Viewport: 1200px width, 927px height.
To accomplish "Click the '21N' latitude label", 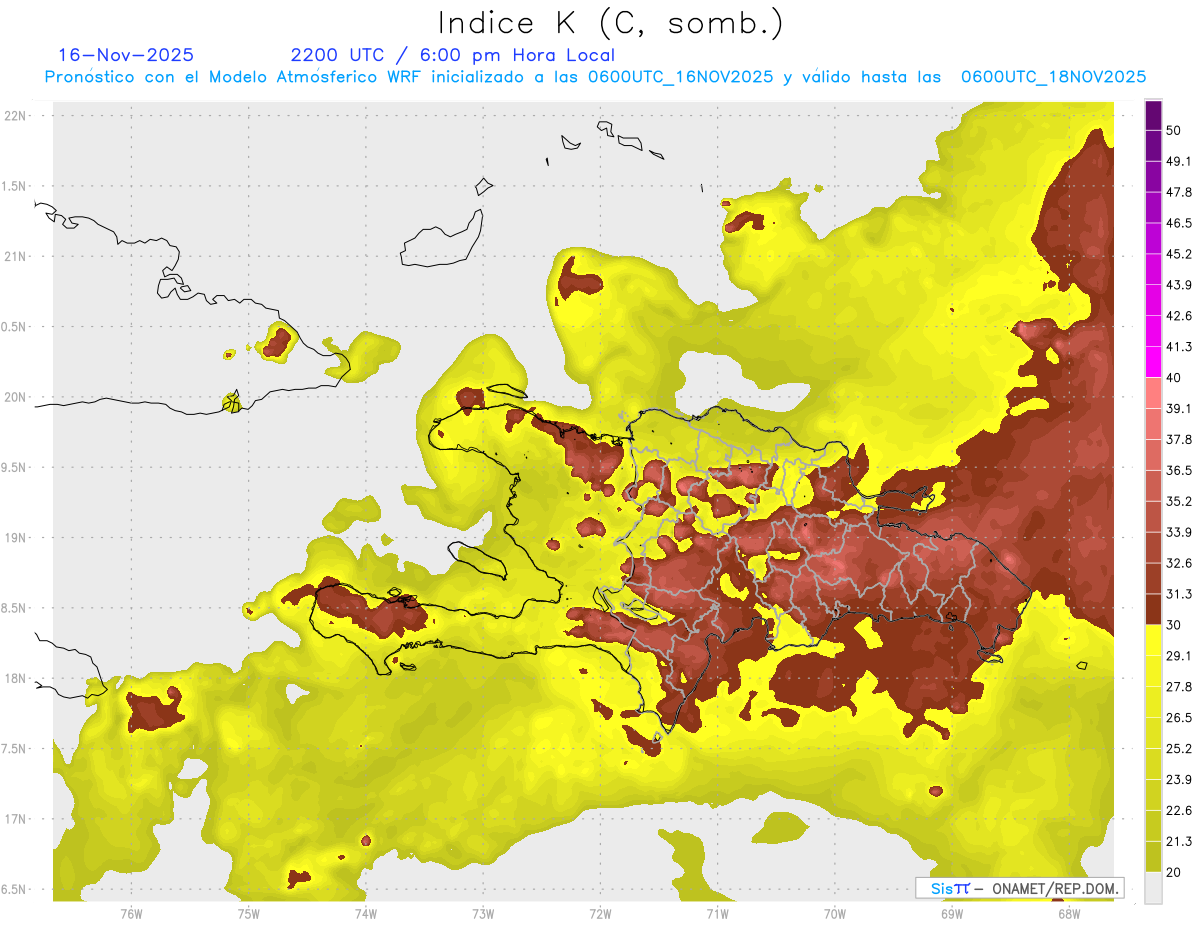I will tap(15, 256).
